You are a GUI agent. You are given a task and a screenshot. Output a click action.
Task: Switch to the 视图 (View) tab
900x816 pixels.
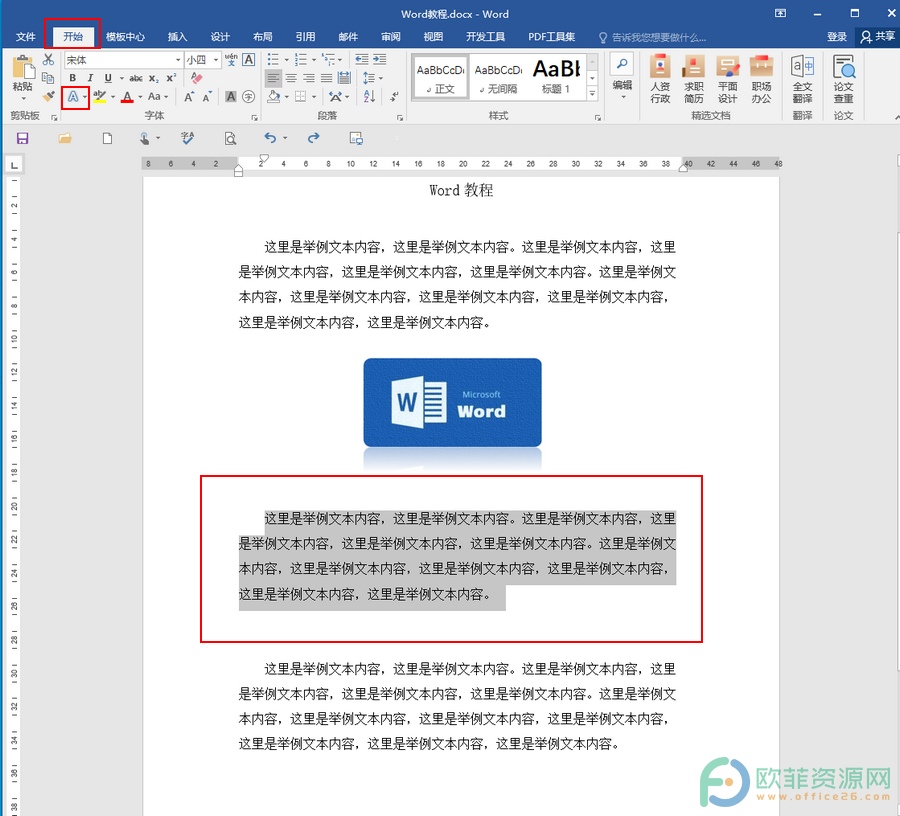[x=433, y=37]
